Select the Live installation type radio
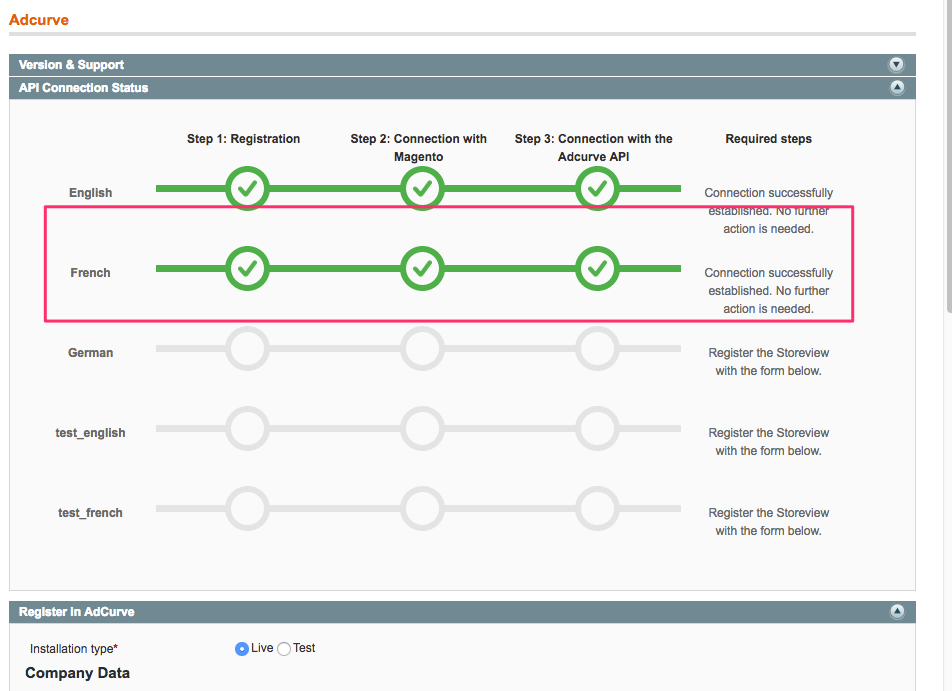Image resolution: width=952 pixels, height=691 pixels. click(x=242, y=648)
